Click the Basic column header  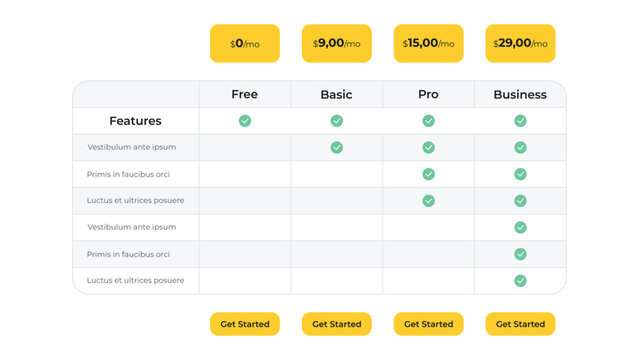(336, 95)
